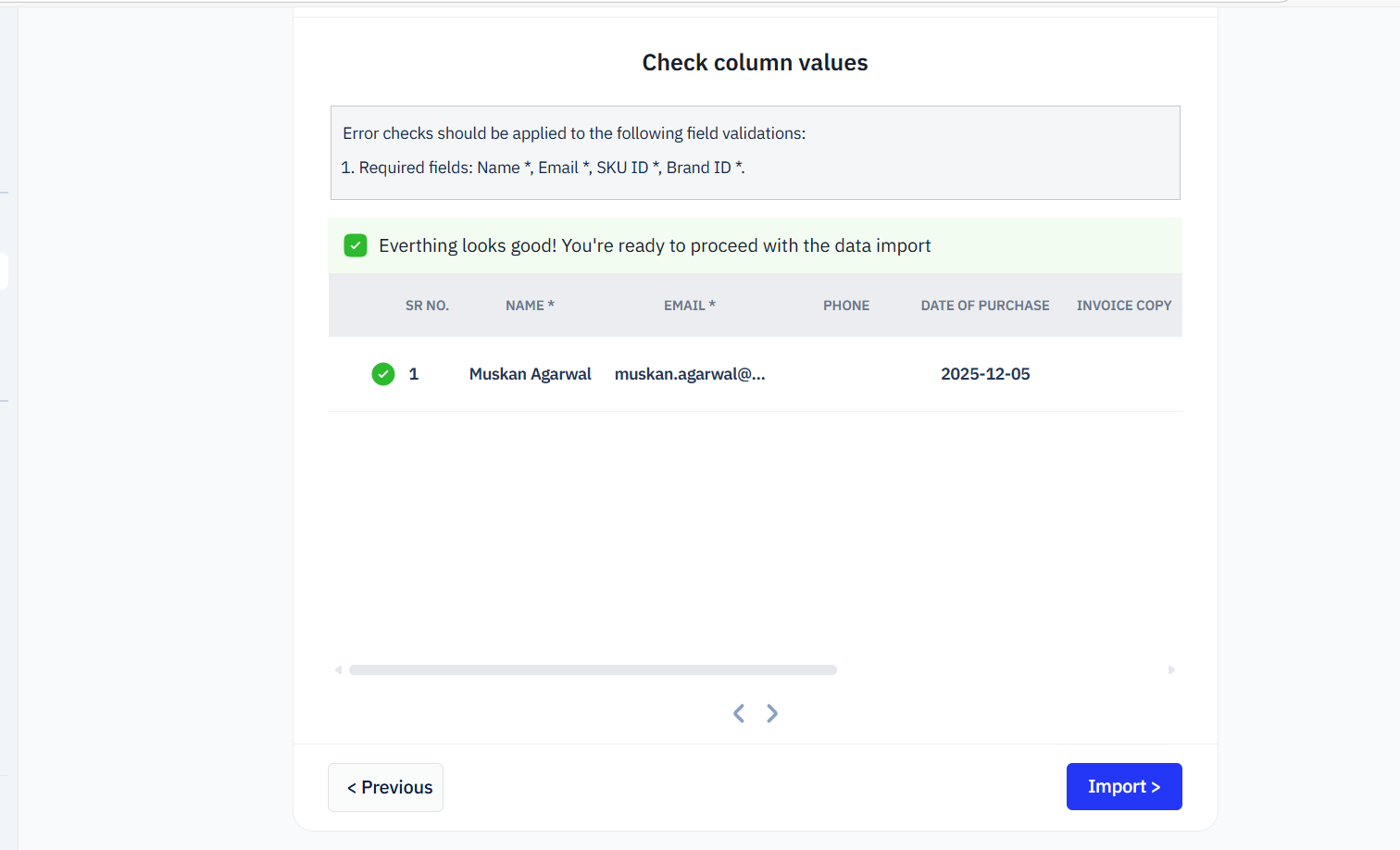Screen dimensions: 1400x850
Task: Click the green status check circle in row 1
Action: [383, 374]
